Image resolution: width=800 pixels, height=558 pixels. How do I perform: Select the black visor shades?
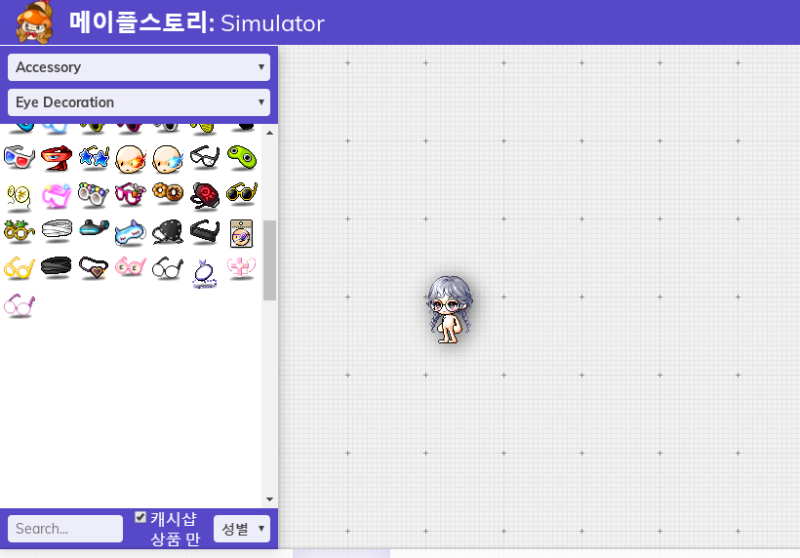pos(205,232)
